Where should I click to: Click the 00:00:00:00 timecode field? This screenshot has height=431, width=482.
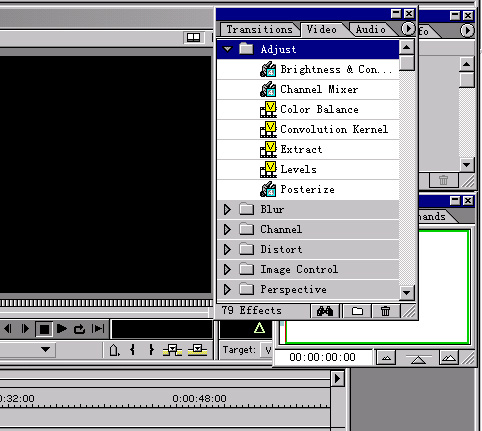tap(322, 357)
